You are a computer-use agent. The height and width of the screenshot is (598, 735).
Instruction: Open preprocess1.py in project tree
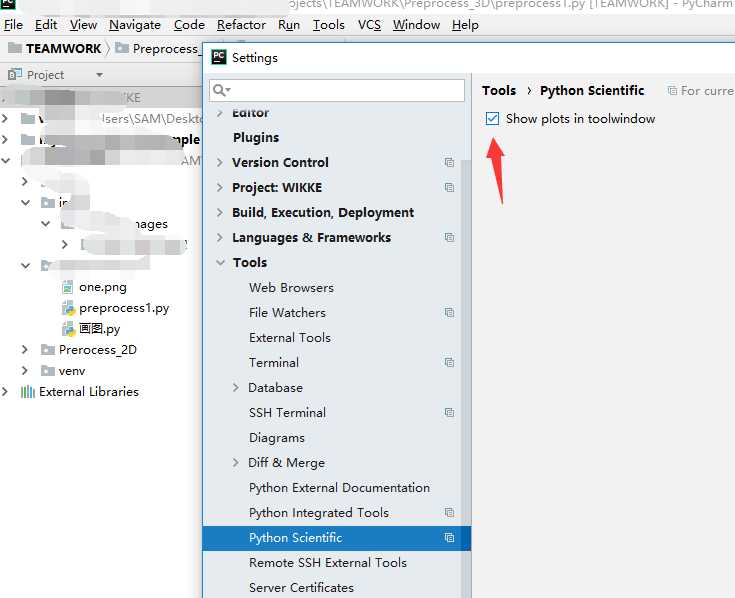pyautogui.click(x=124, y=308)
